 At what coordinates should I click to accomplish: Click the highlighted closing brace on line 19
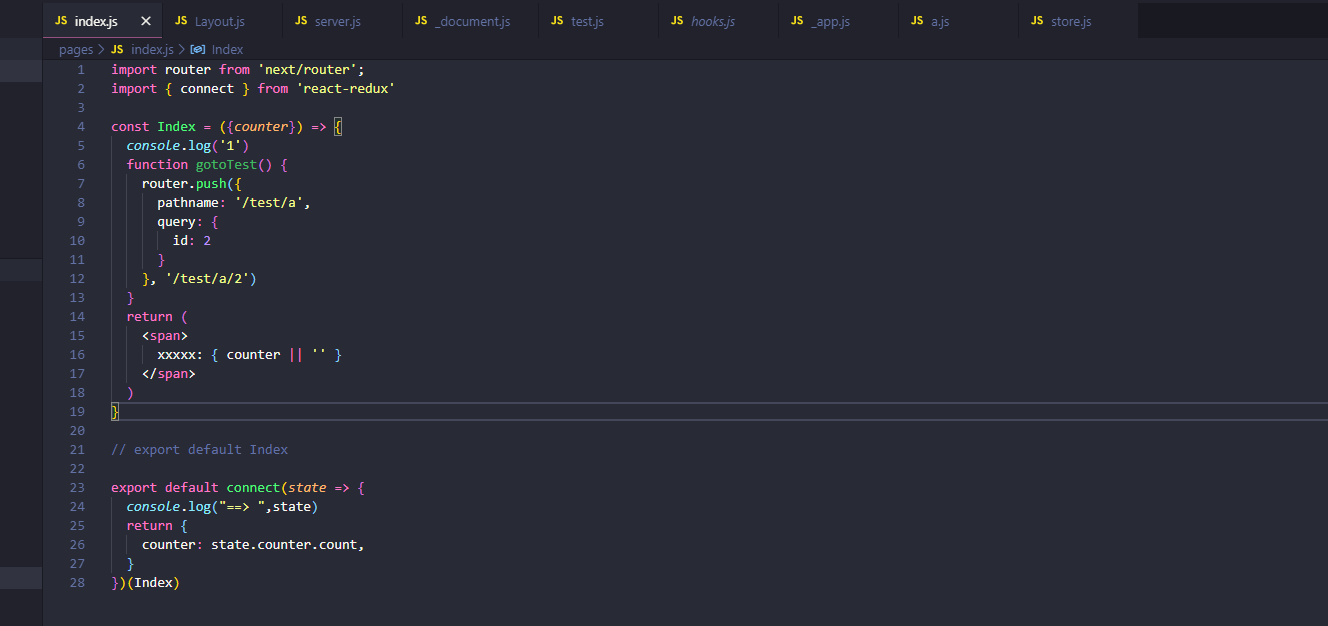point(115,412)
